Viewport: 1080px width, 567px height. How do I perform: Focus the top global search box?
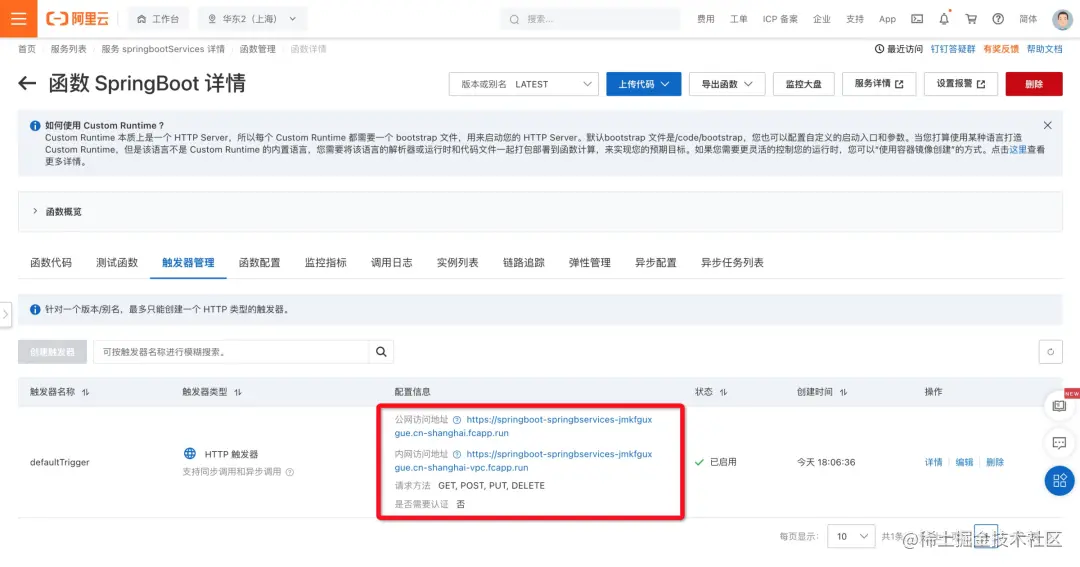590,19
